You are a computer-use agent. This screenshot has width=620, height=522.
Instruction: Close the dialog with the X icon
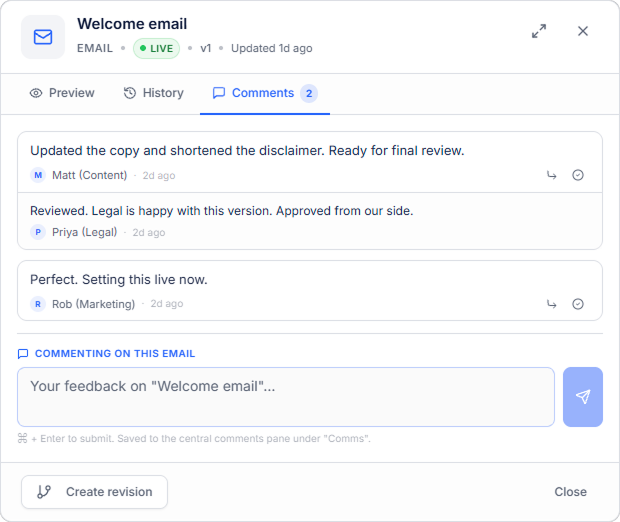click(582, 31)
